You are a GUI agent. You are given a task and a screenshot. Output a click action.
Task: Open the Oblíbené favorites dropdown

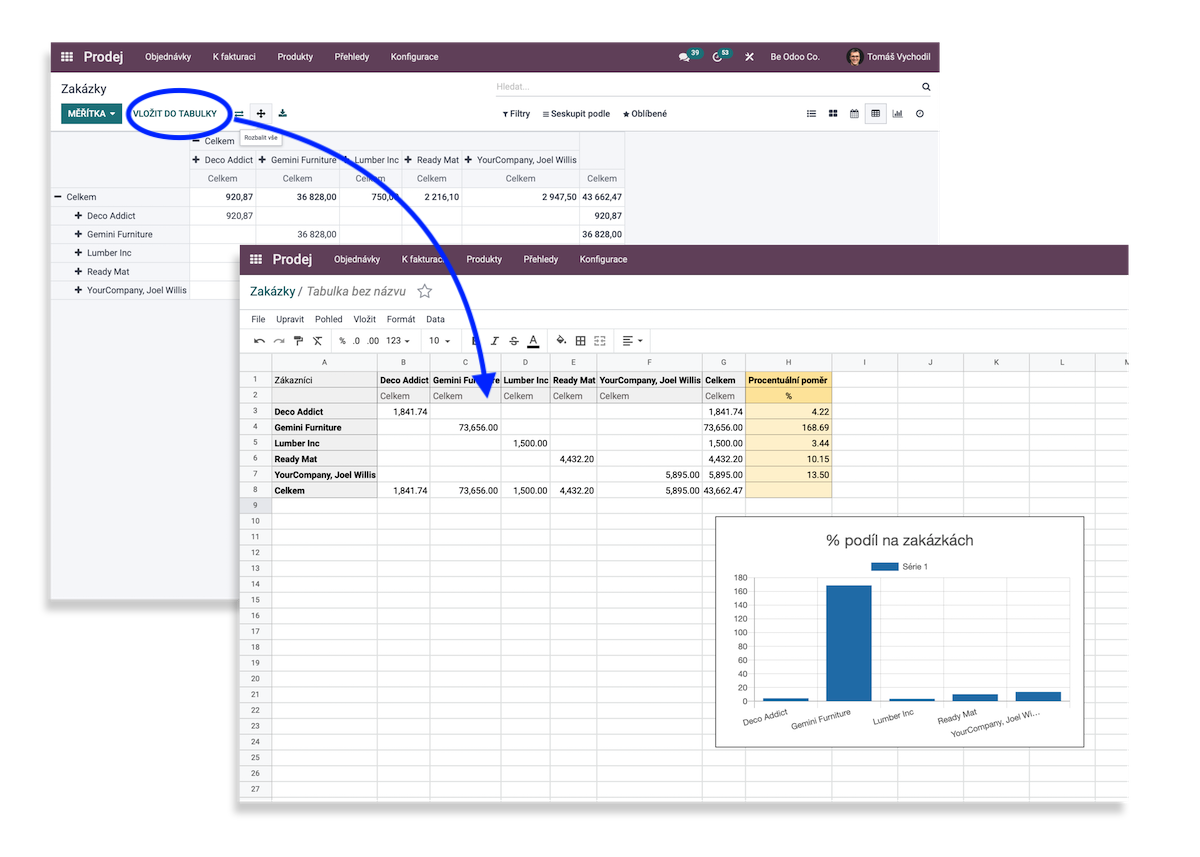[645, 114]
